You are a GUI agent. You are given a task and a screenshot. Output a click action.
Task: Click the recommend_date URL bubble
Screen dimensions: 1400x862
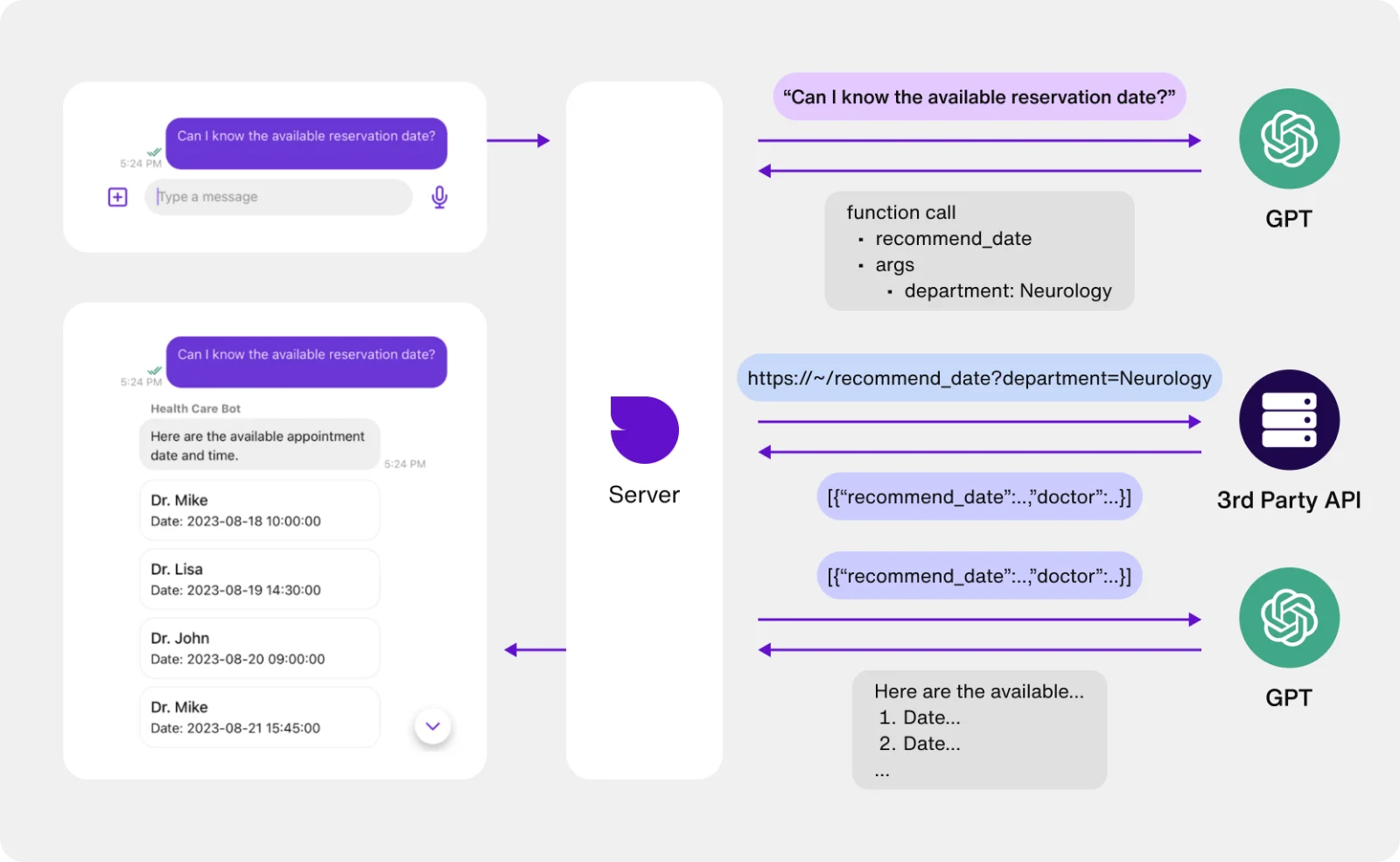(979, 378)
